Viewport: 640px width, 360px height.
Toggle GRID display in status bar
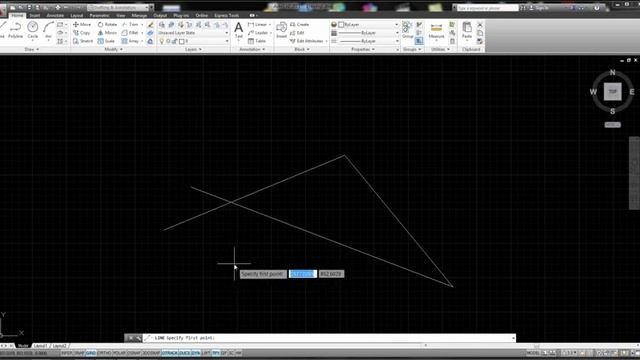pos(91,353)
